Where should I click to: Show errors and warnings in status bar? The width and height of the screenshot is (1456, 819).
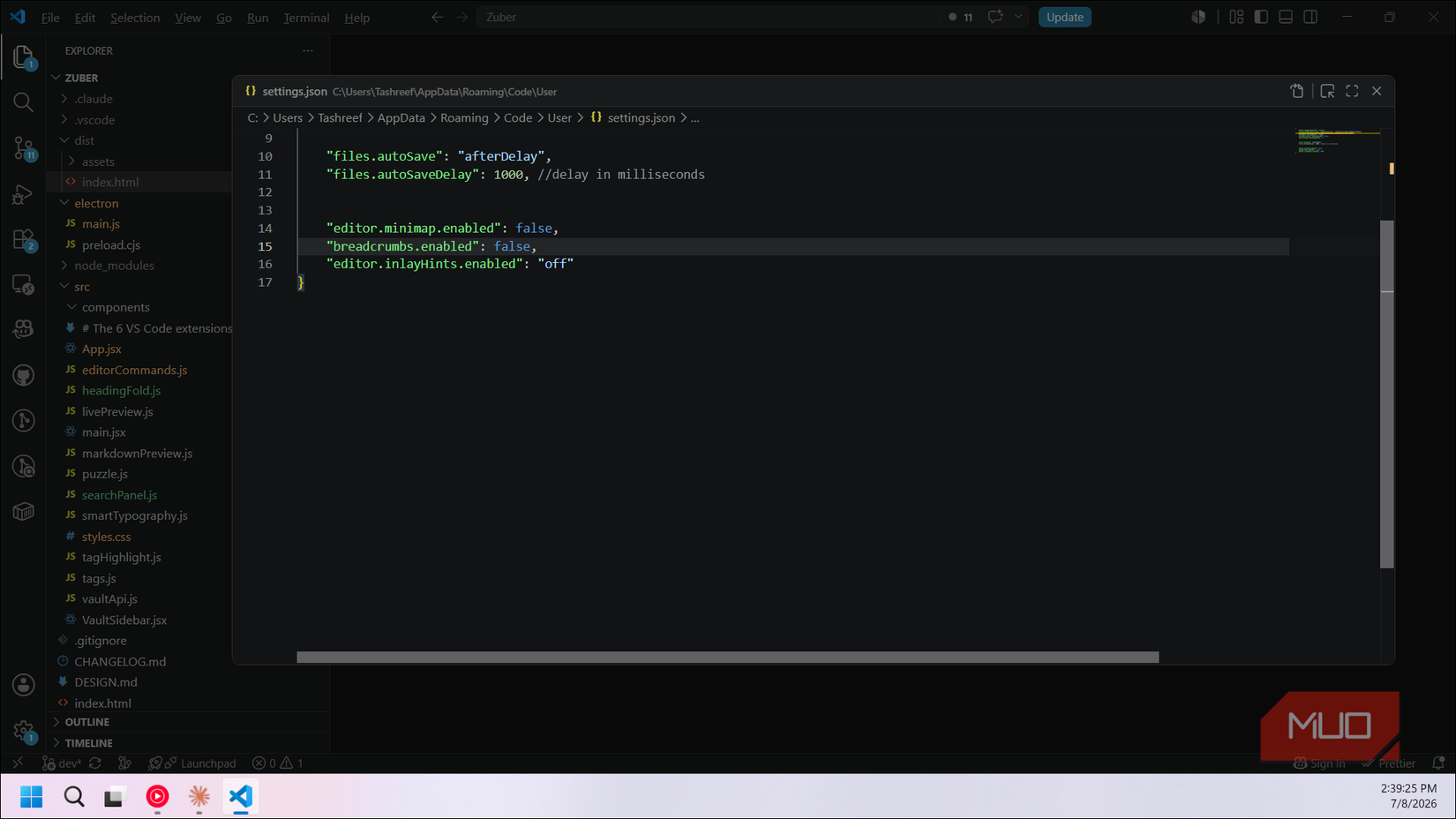pos(278,763)
